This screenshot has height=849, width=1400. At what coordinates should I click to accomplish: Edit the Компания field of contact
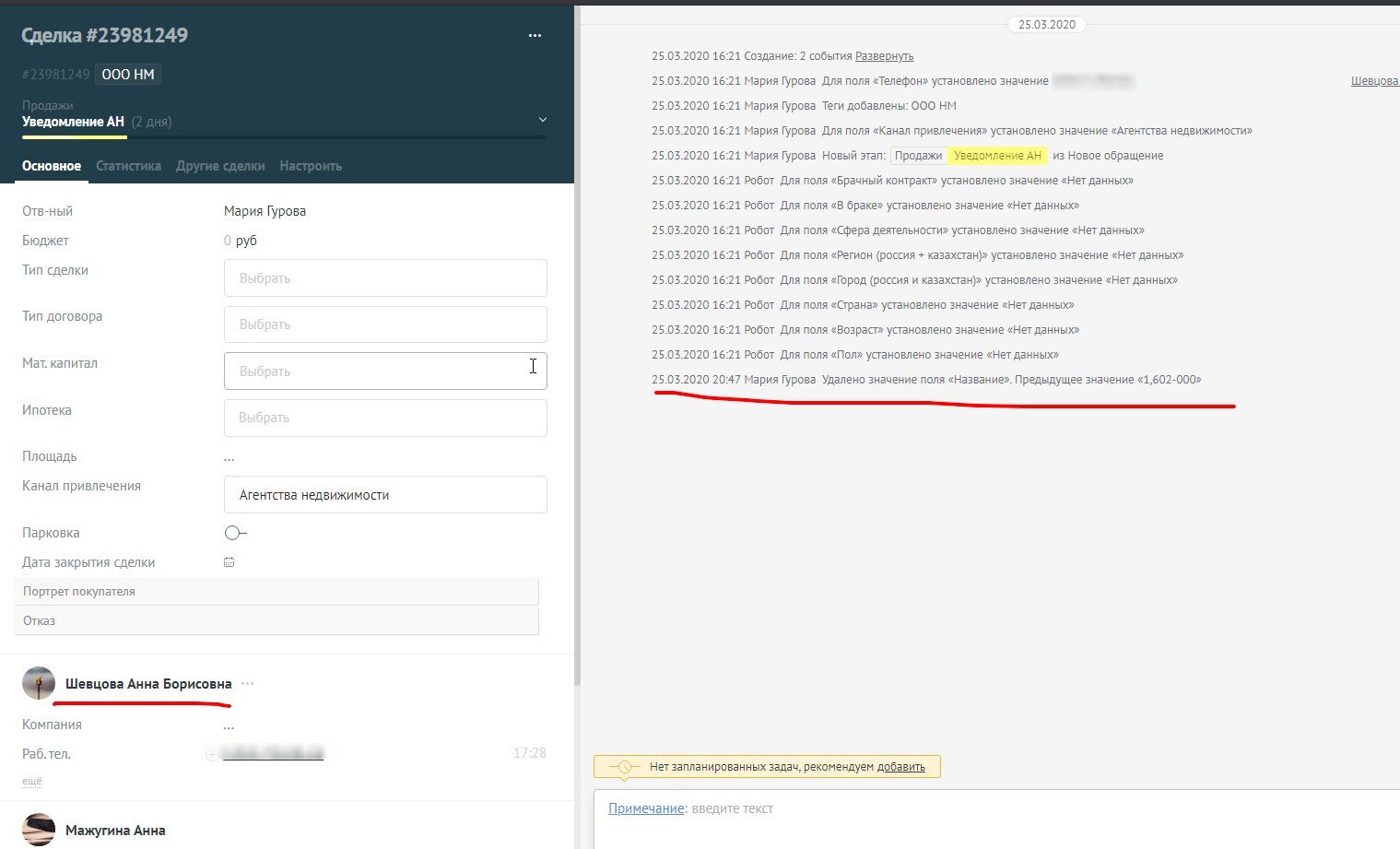pyautogui.click(x=229, y=726)
